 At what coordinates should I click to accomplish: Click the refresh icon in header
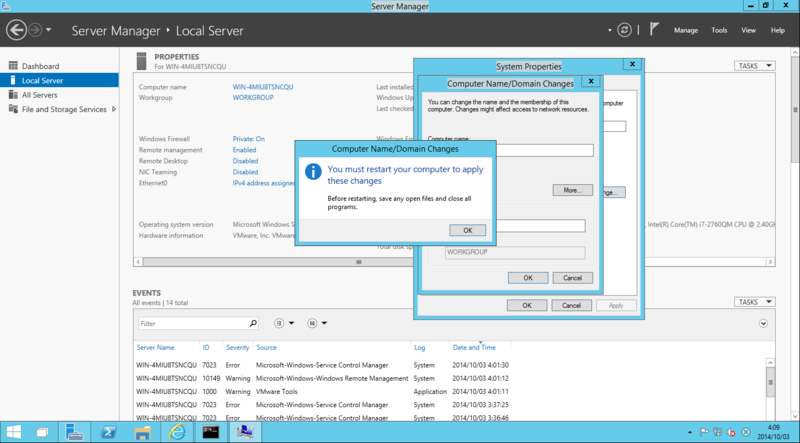point(624,30)
